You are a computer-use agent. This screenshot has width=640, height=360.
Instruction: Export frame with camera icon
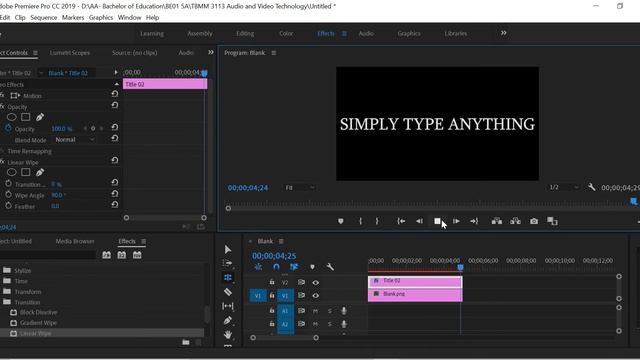[534, 221]
